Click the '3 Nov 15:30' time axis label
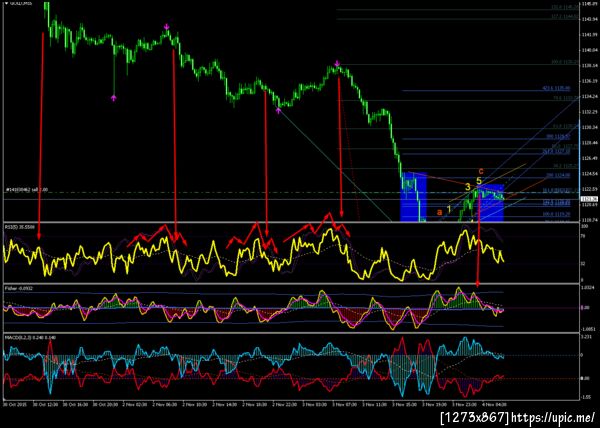This screenshot has width=600, height=428. (x=406, y=404)
